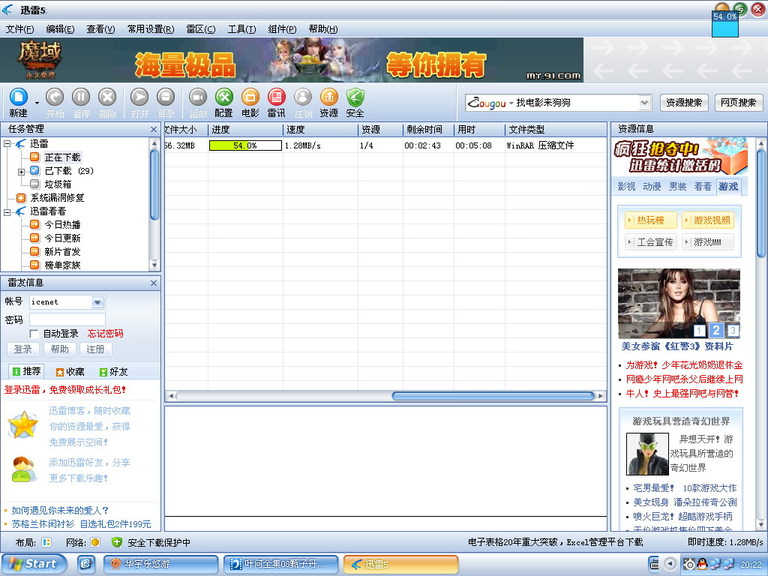Image resolution: width=768 pixels, height=576 pixels.
Task: Click the 进度 column header
Action: pos(245,130)
